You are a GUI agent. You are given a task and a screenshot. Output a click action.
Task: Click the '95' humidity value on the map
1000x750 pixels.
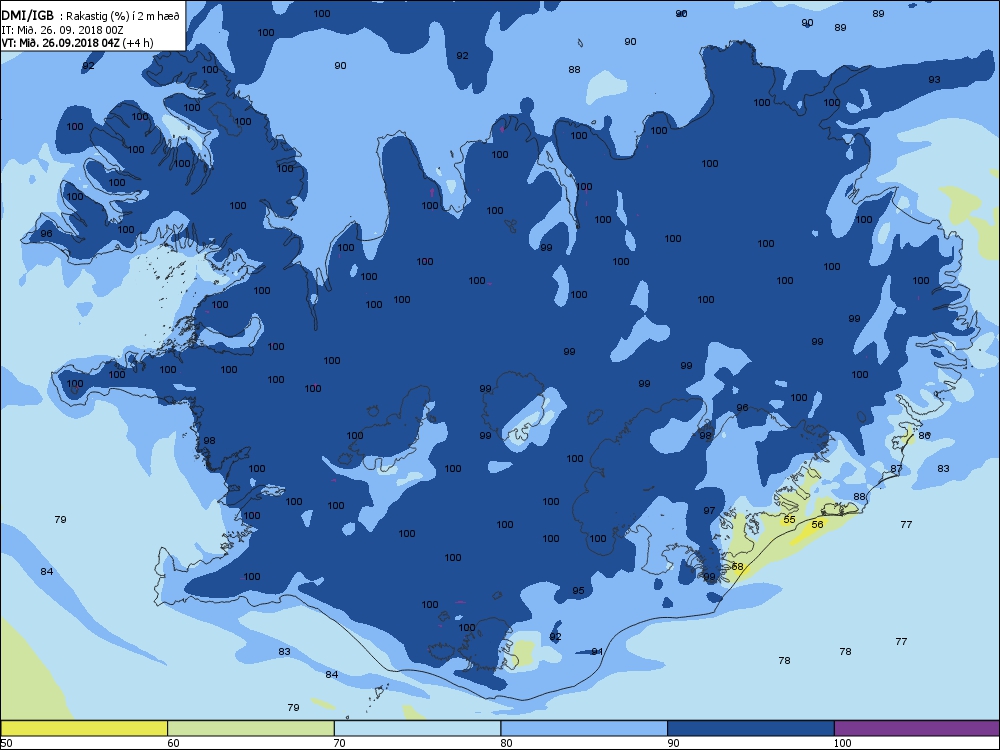click(x=578, y=591)
